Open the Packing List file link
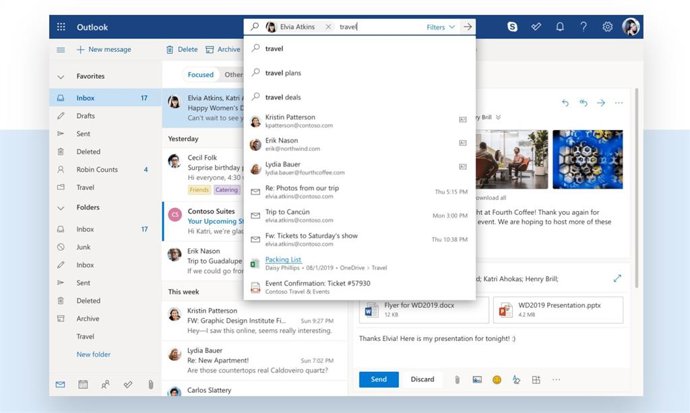This screenshot has width=690, height=413. [283, 259]
